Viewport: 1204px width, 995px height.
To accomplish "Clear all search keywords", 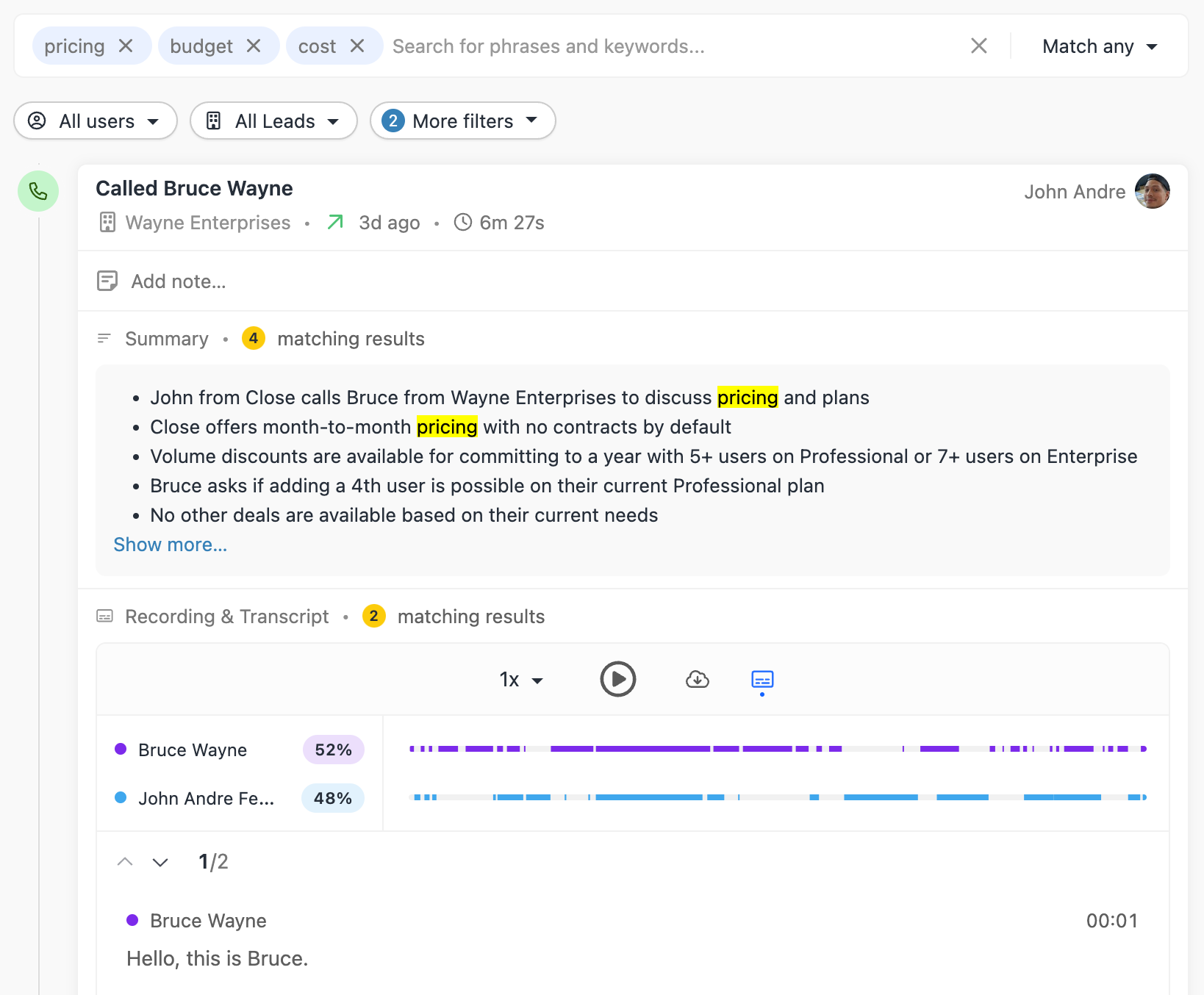I will click(x=978, y=46).
